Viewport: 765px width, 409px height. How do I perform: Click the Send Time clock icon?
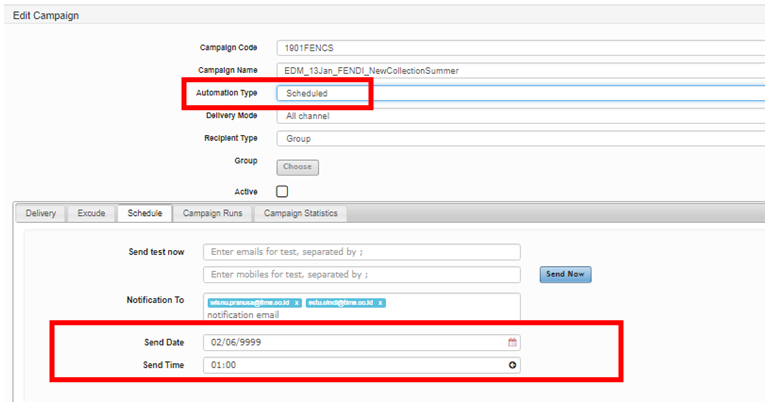pos(512,366)
